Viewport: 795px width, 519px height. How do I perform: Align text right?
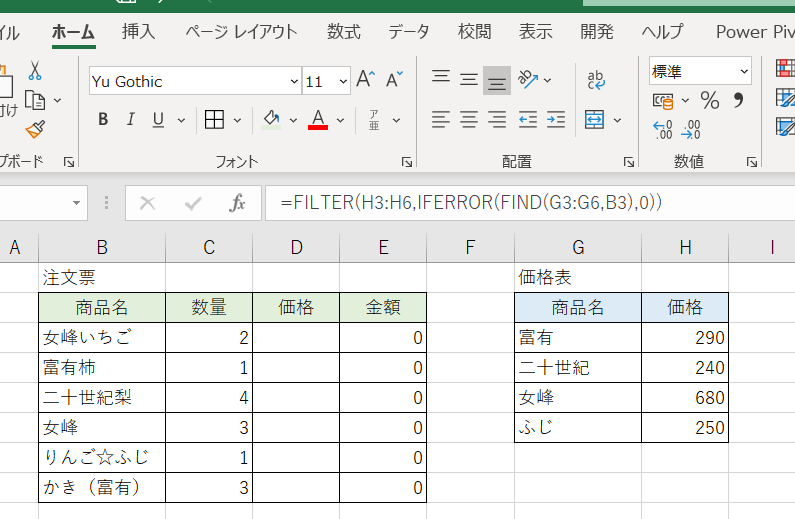[x=497, y=120]
